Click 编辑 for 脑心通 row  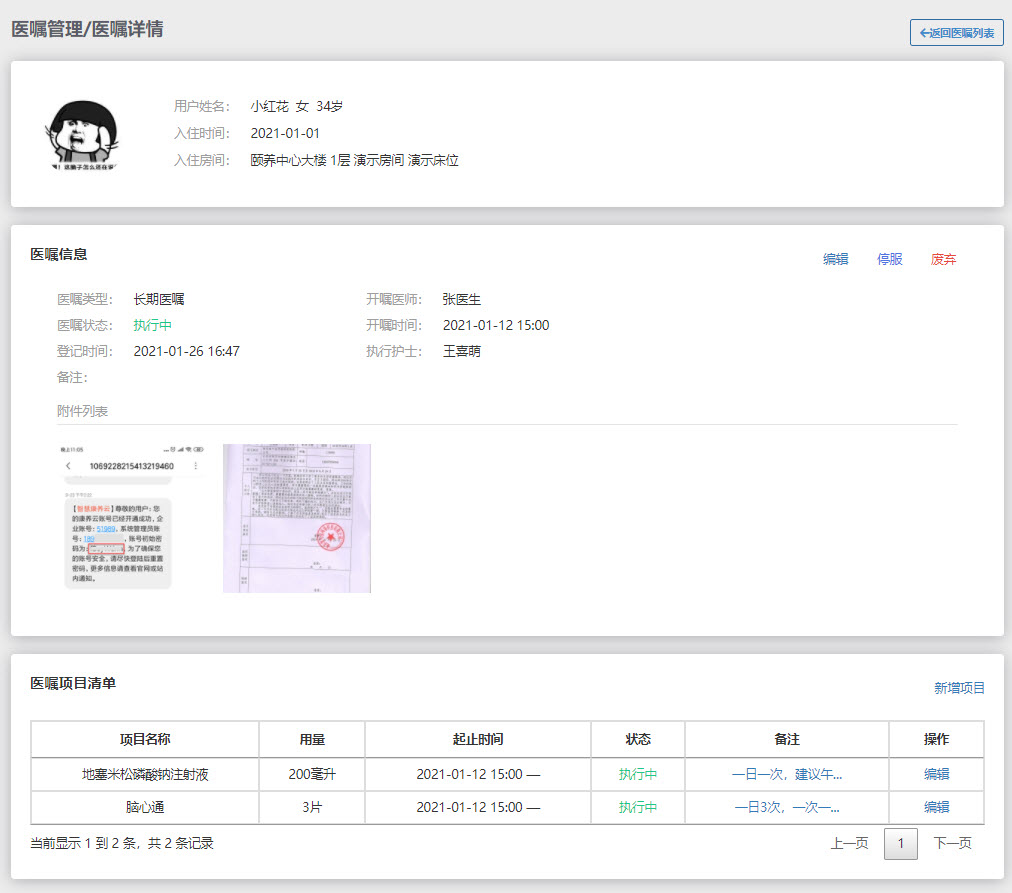point(936,807)
